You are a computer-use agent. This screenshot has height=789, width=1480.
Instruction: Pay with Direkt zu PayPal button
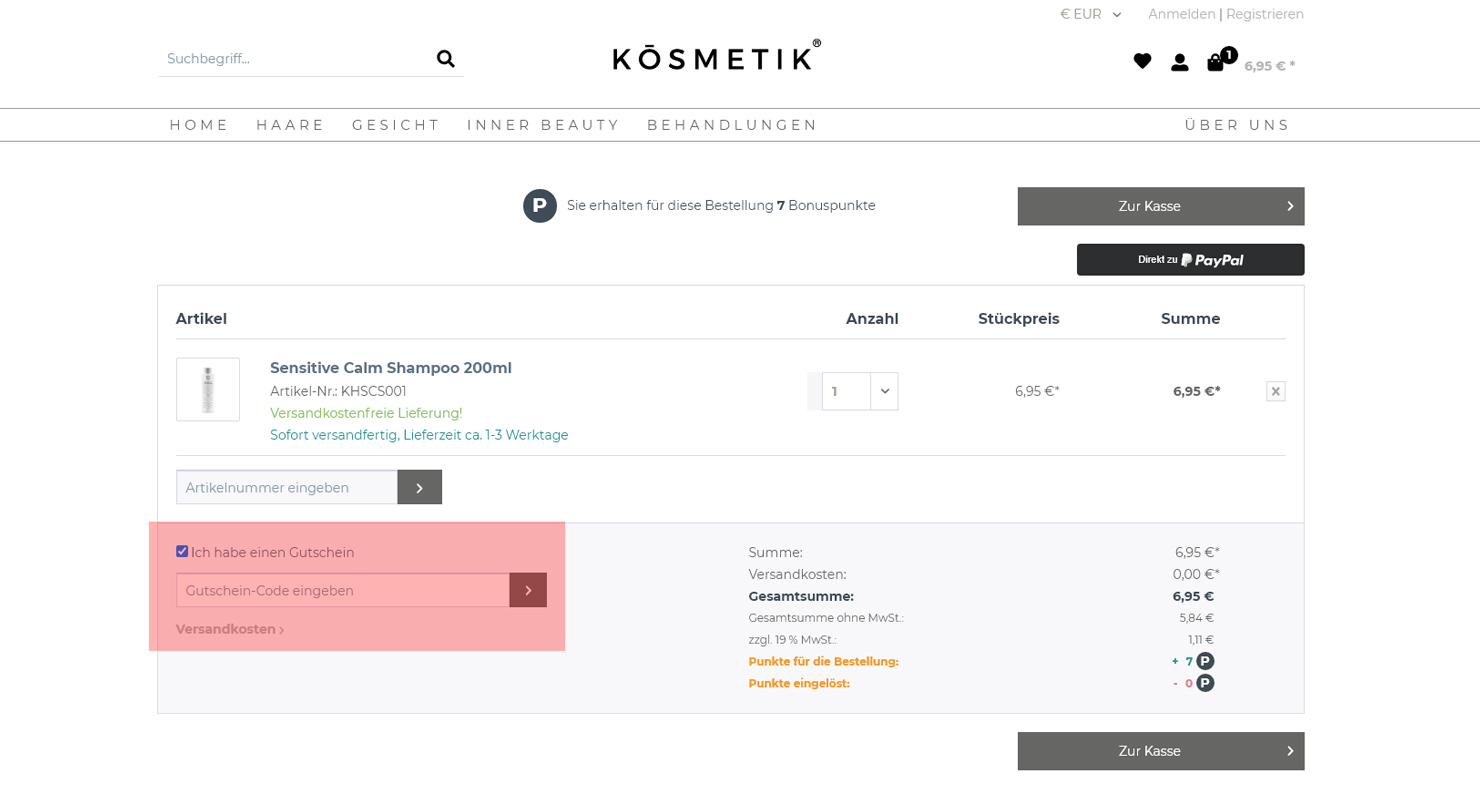pyautogui.click(x=1190, y=260)
